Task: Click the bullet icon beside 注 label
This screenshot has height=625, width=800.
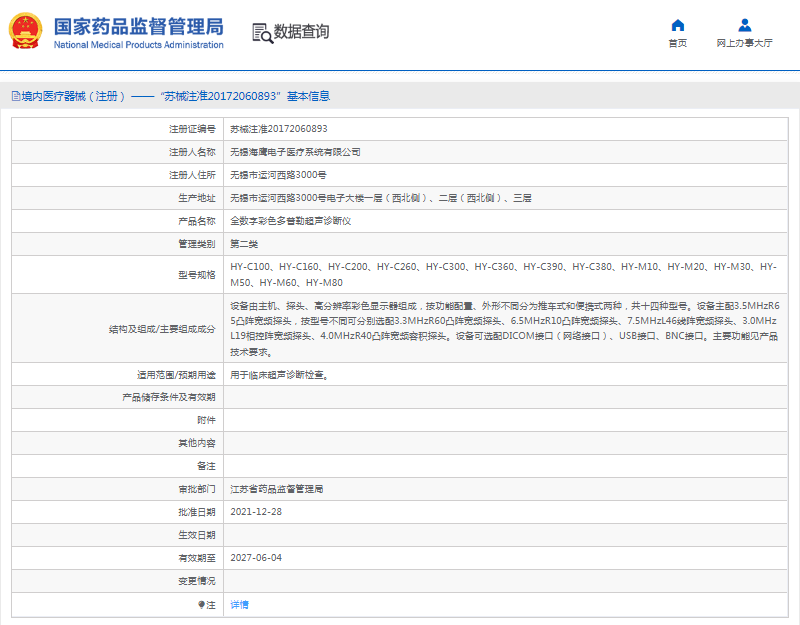Action: 200,604
